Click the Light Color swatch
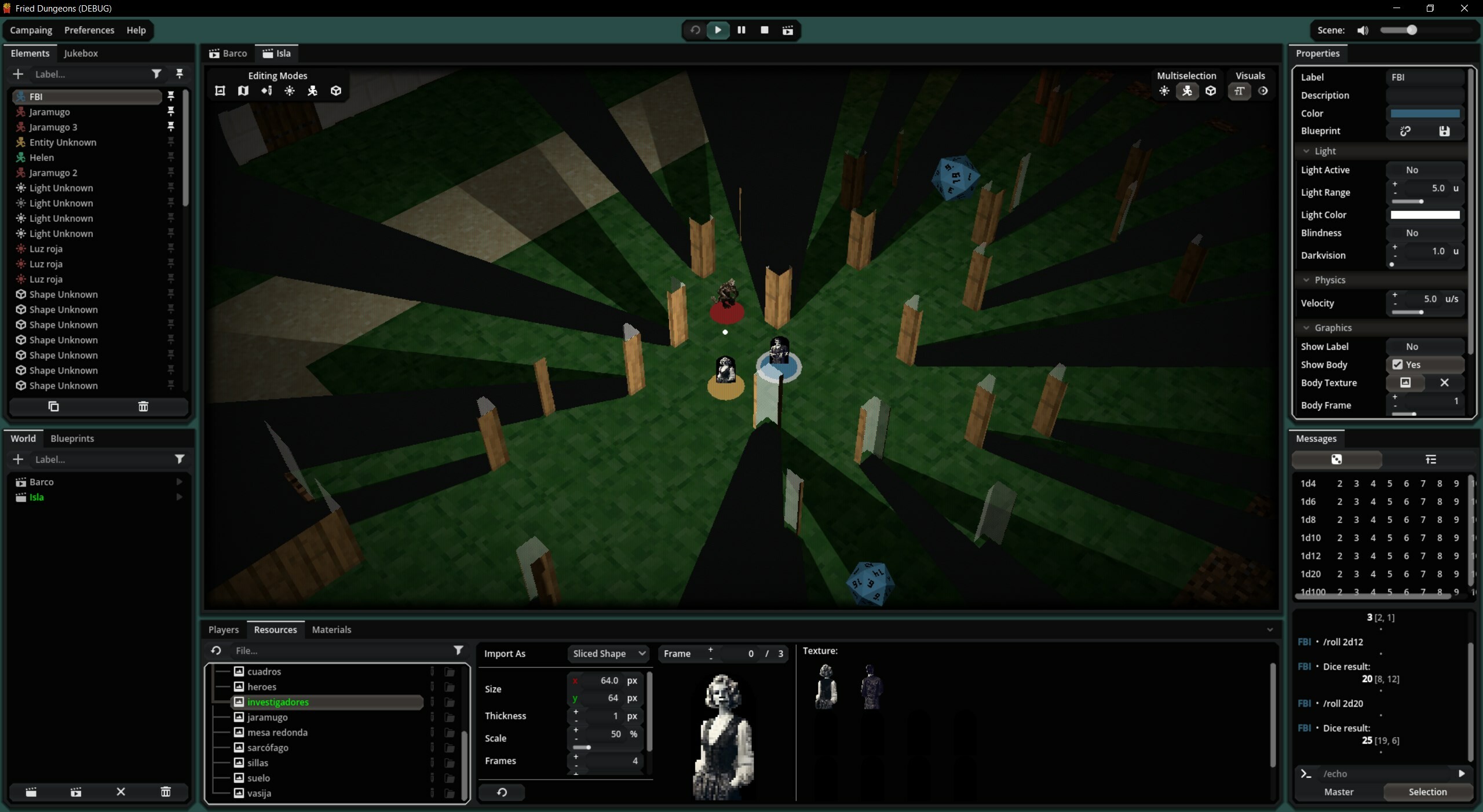The height and width of the screenshot is (812, 1483). [x=1424, y=214]
